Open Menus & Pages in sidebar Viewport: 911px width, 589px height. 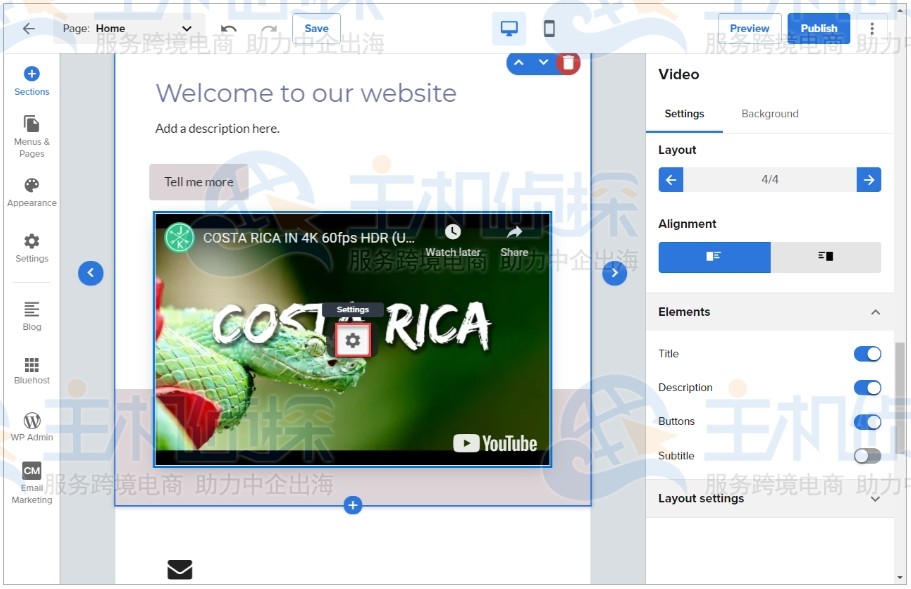[x=32, y=135]
